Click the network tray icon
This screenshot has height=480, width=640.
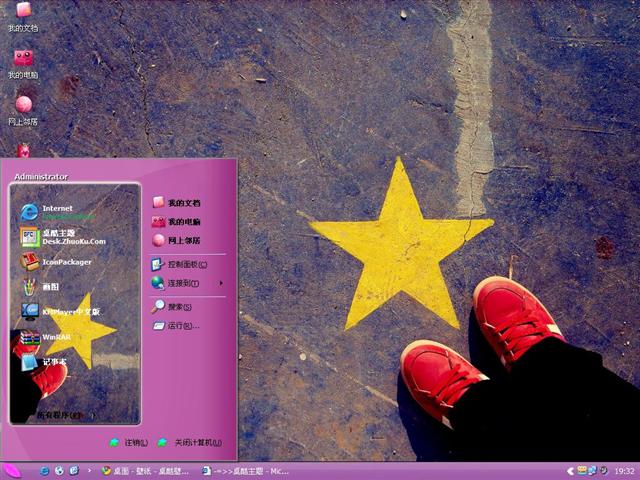click(x=592, y=471)
